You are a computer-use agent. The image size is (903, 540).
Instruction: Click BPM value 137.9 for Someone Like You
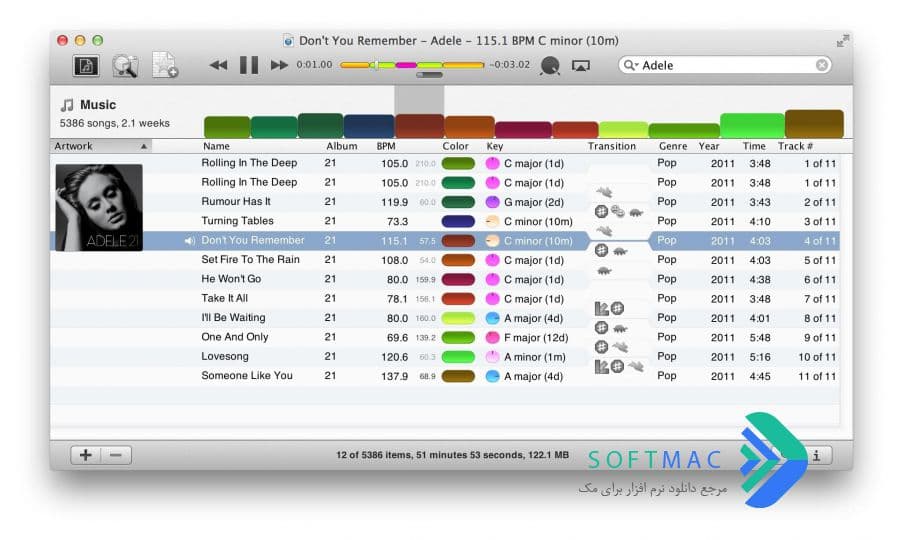[394, 377]
